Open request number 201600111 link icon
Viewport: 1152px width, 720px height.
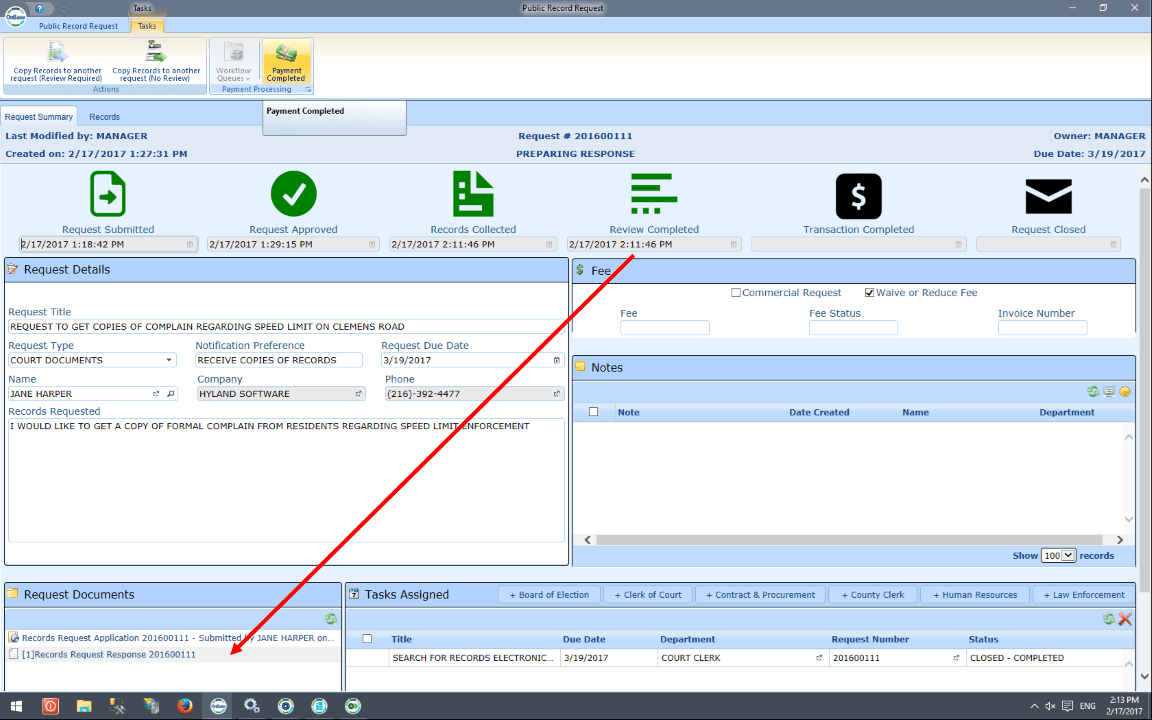tap(956, 658)
